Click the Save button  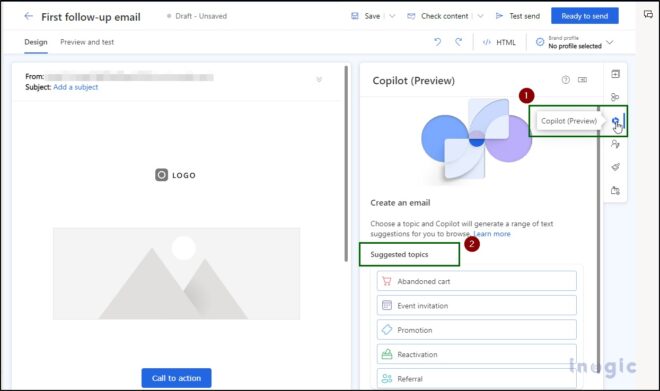point(365,16)
